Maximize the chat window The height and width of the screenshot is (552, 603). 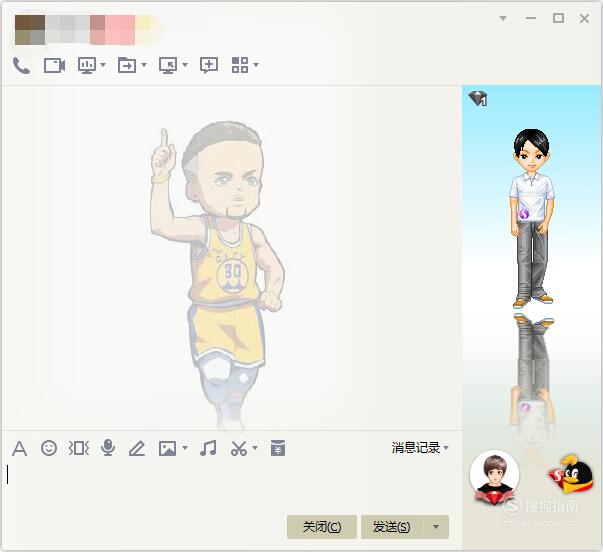pos(558,18)
